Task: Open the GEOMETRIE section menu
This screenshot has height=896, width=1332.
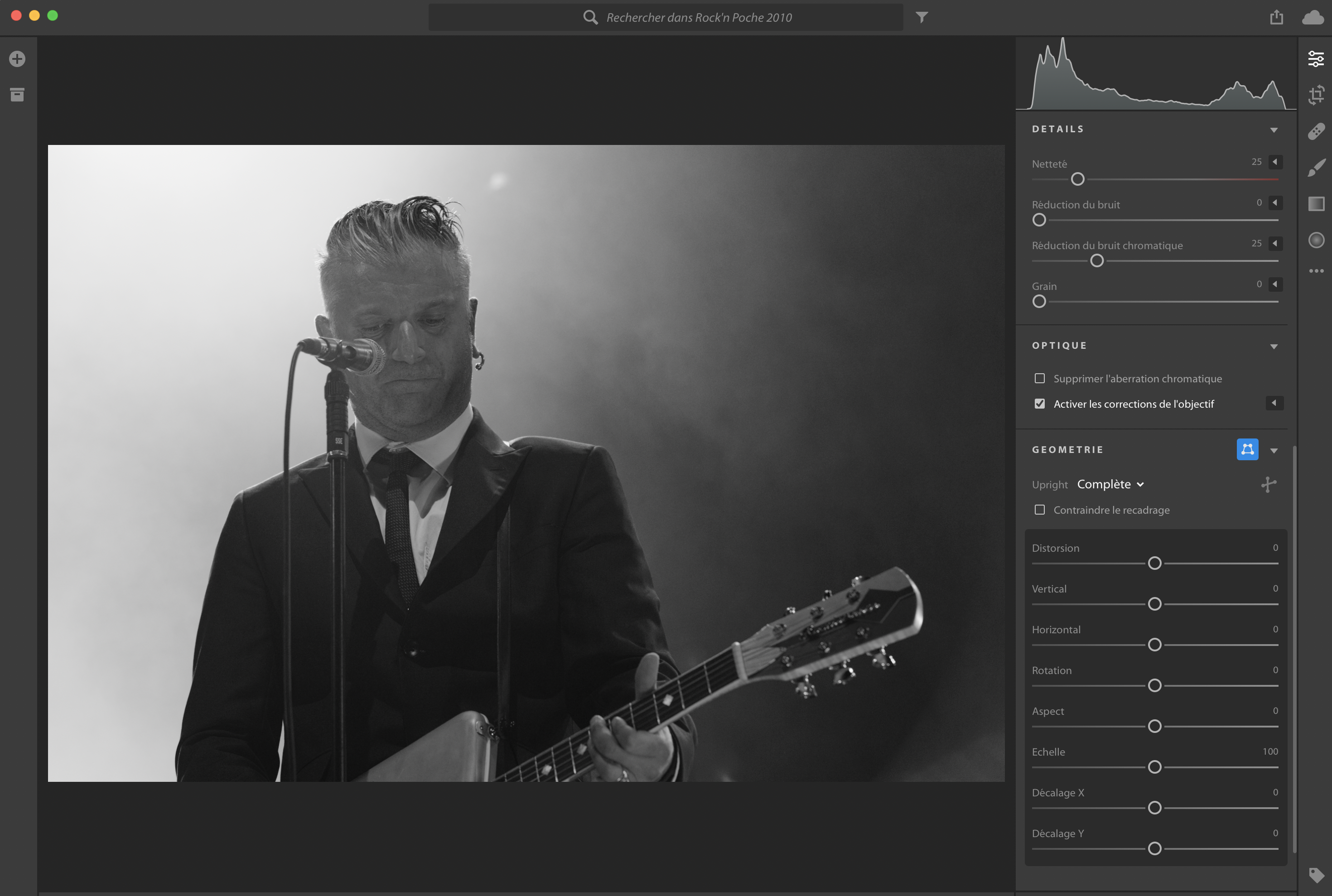Action: click(1274, 449)
